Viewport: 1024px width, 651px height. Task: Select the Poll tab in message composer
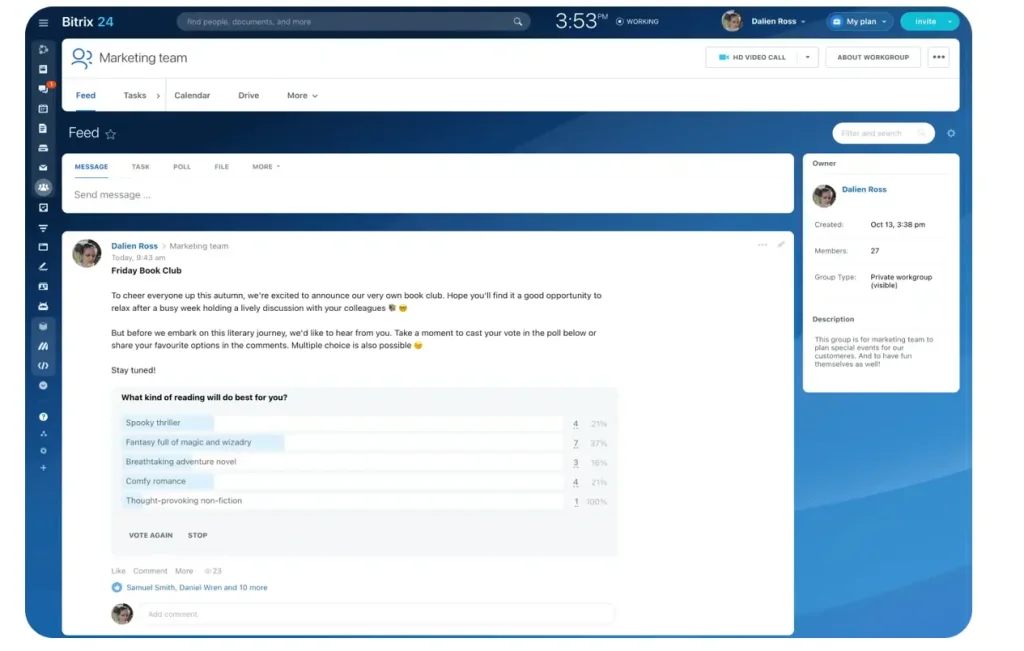point(182,167)
